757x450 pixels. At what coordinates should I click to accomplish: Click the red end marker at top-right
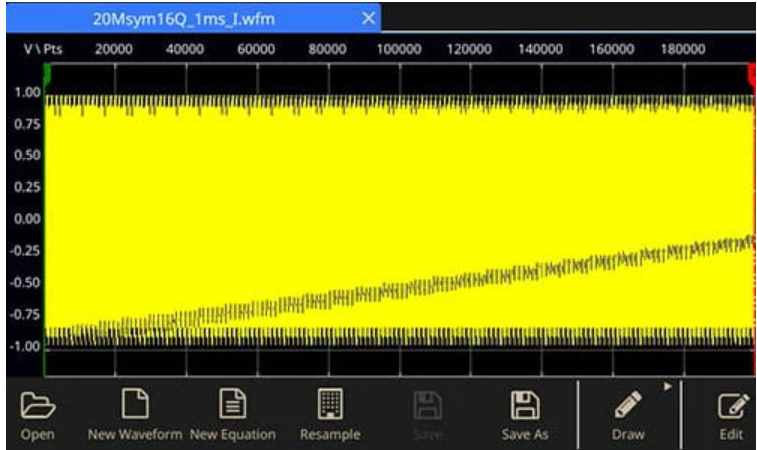(751, 73)
